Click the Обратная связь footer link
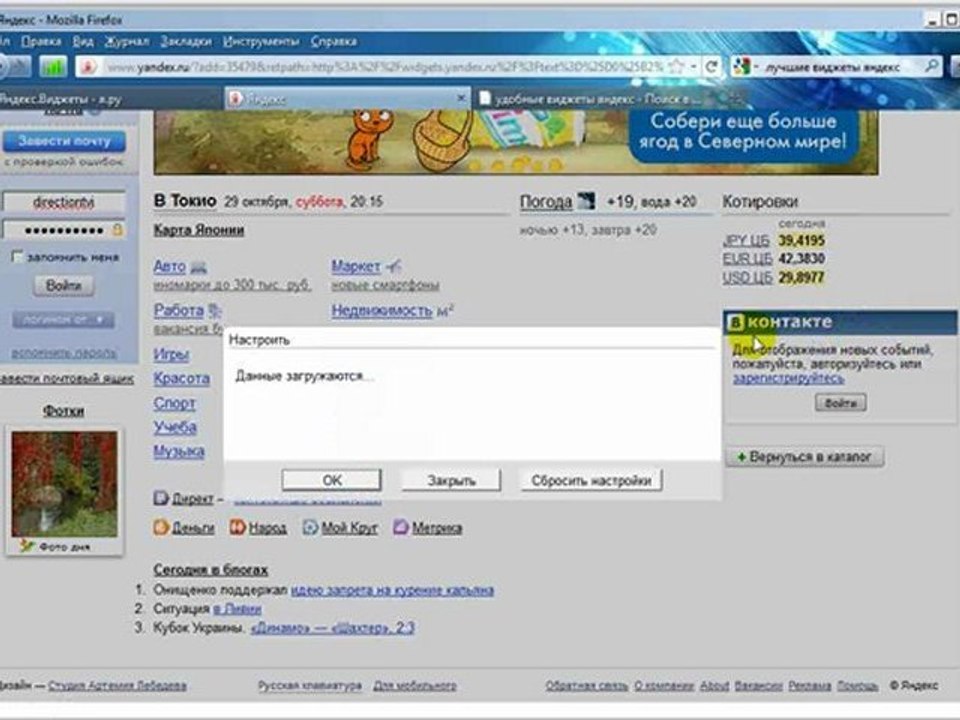The width and height of the screenshot is (960, 720). coord(587,686)
